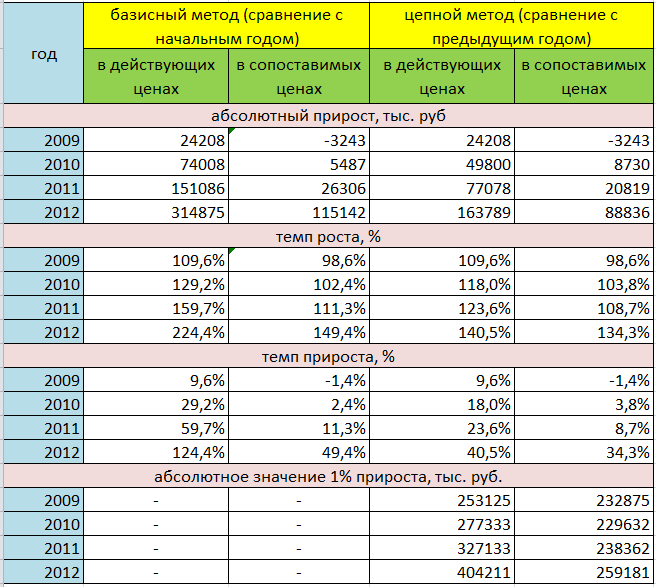Select the cell with value 115142

coord(299,212)
